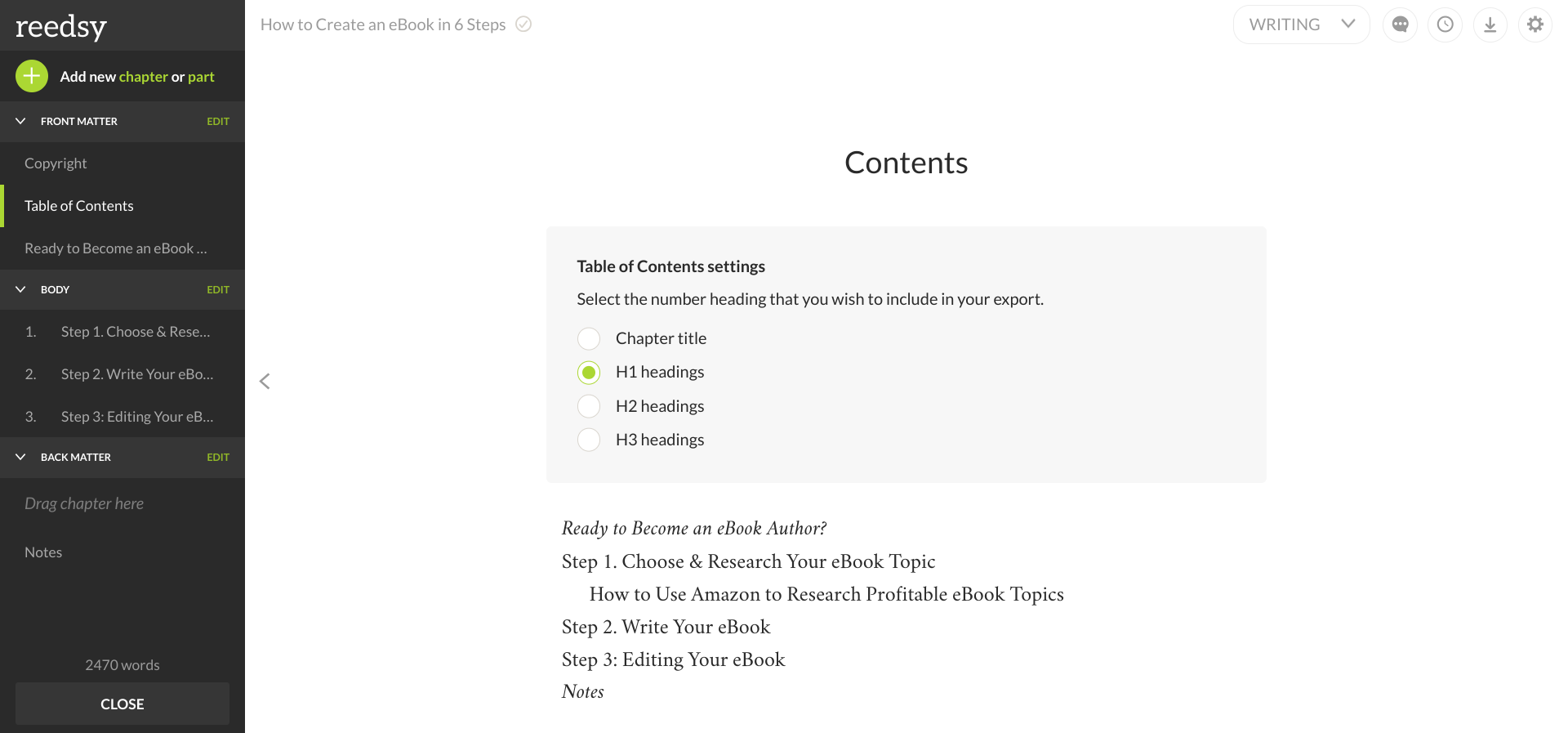Open Notes in the sidebar
This screenshot has height=733, width=1568.
(122, 552)
